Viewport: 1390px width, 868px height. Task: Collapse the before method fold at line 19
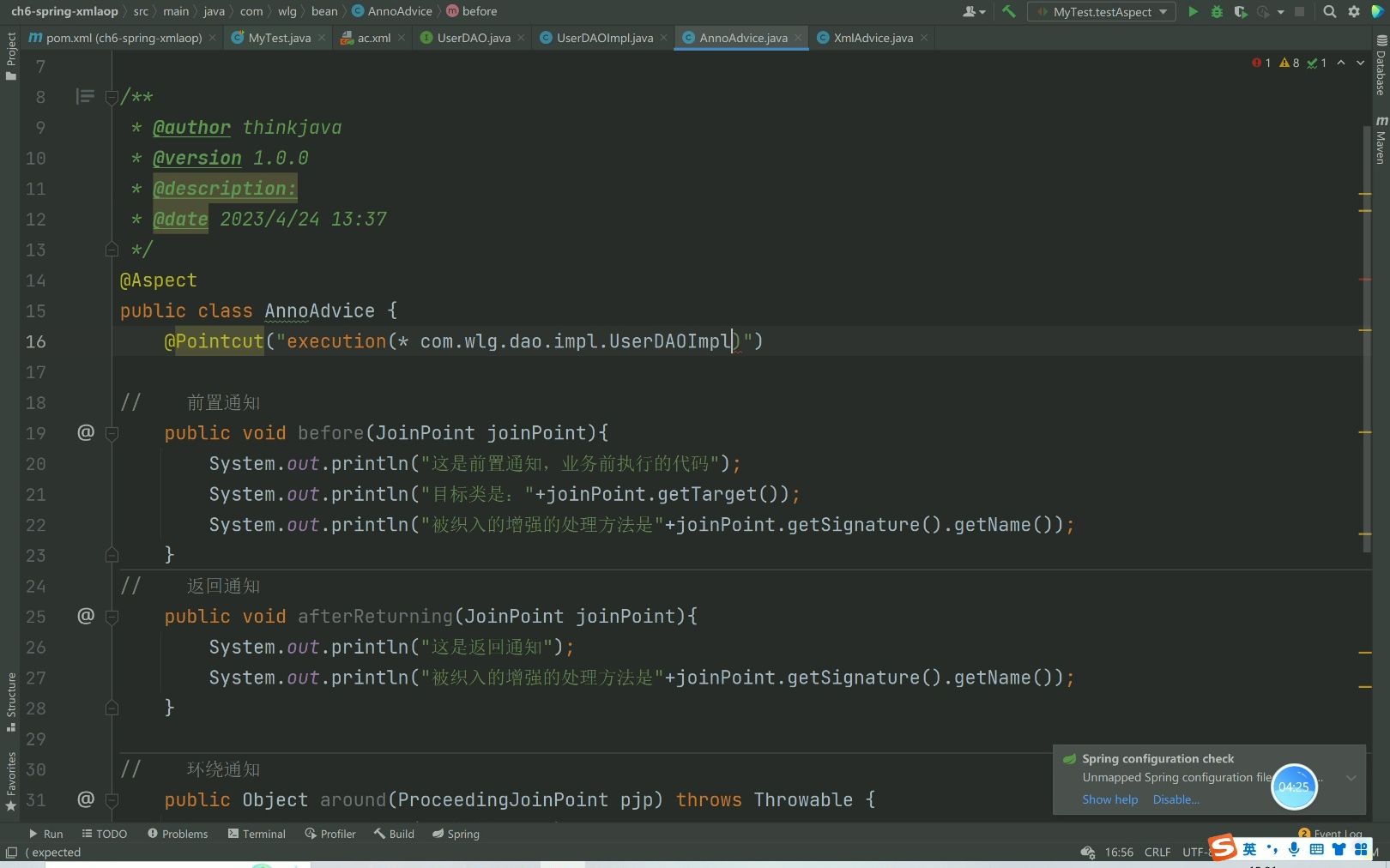tap(112, 433)
